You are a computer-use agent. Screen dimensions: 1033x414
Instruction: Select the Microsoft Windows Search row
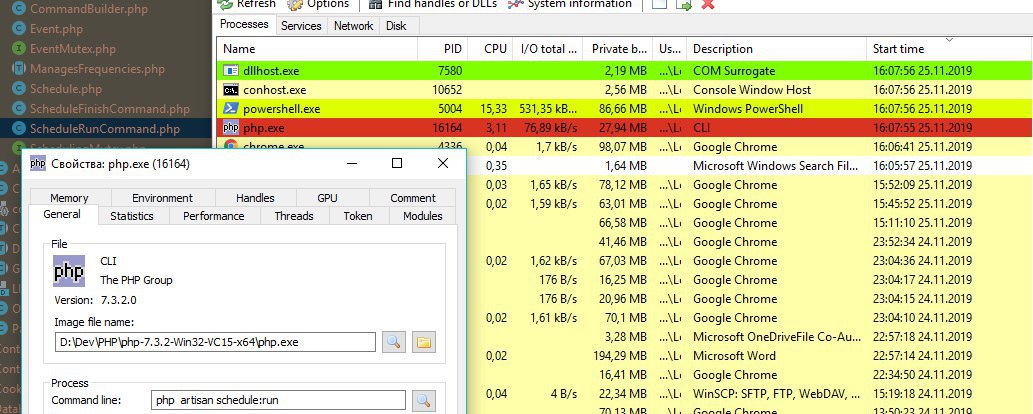click(749, 166)
